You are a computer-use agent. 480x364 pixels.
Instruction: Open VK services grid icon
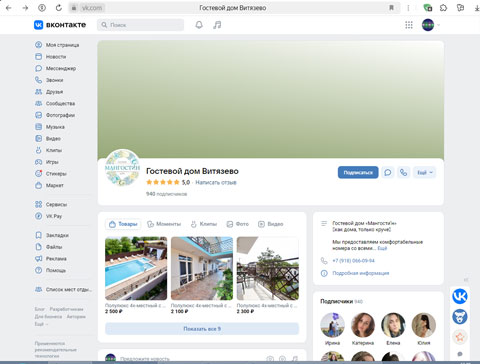tap(409, 25)
